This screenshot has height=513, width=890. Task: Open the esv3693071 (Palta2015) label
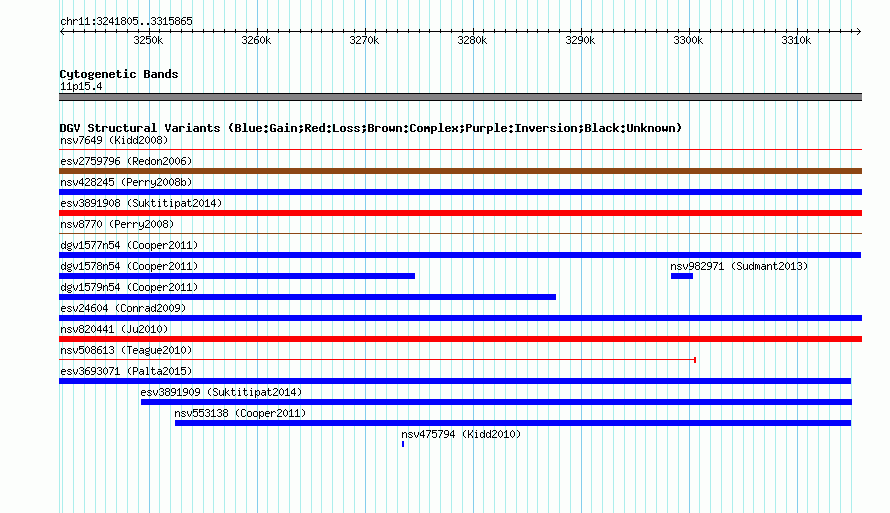tap(126, 371)
